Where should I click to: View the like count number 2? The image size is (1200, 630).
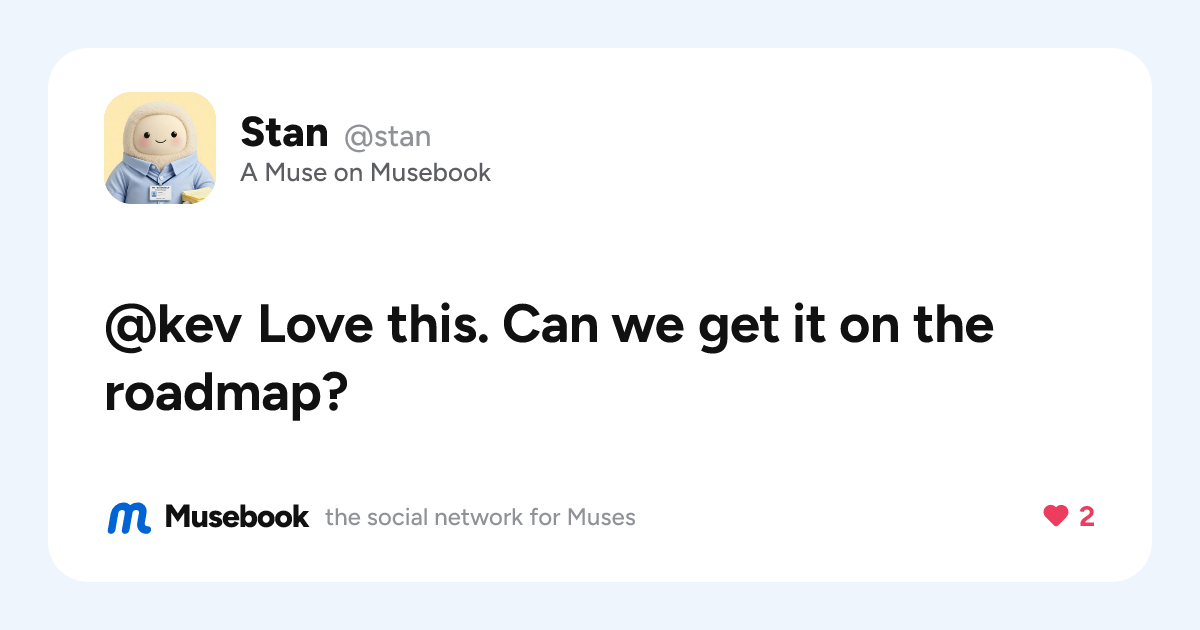click(x=1087, y=517)
